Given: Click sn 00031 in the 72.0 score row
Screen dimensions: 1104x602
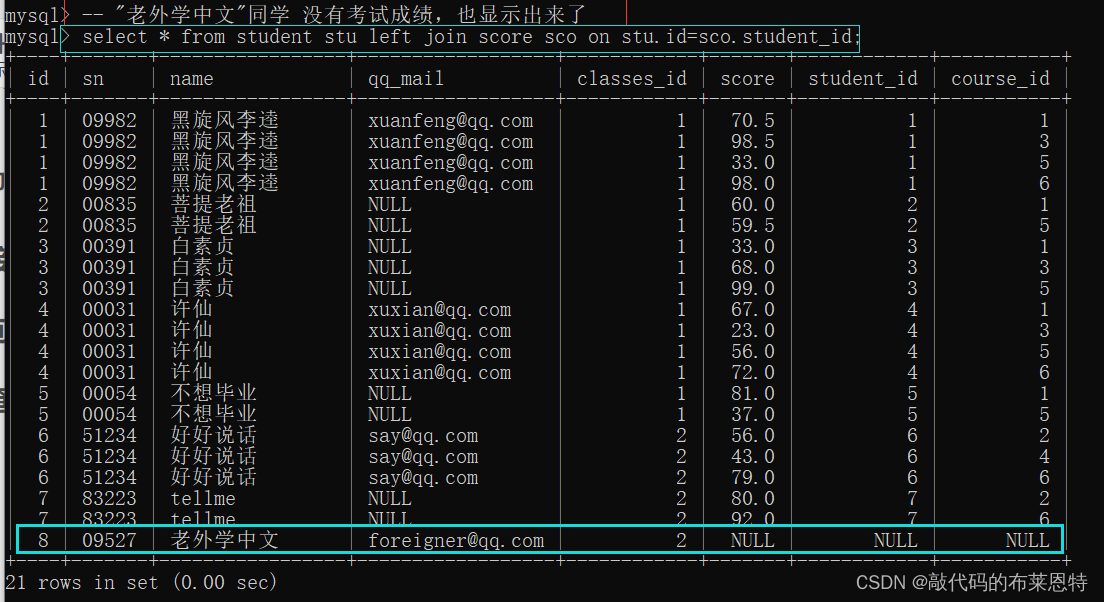Looking at the screenshot, I should point(109,372).
